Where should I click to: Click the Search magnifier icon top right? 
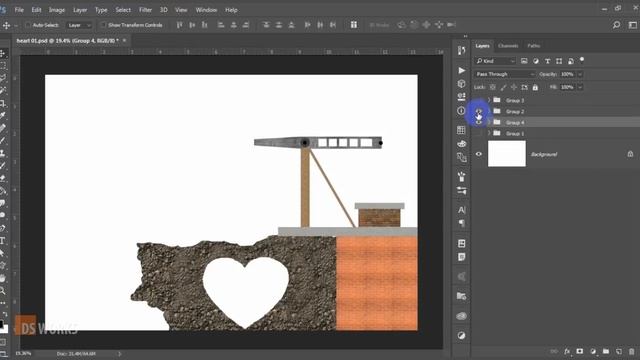click(x=616, y=25)
